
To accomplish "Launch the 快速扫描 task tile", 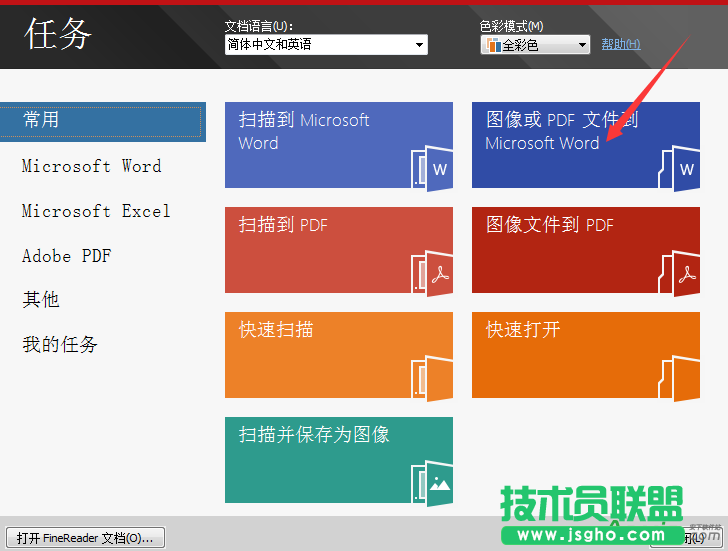I will (x=339, y=355).
